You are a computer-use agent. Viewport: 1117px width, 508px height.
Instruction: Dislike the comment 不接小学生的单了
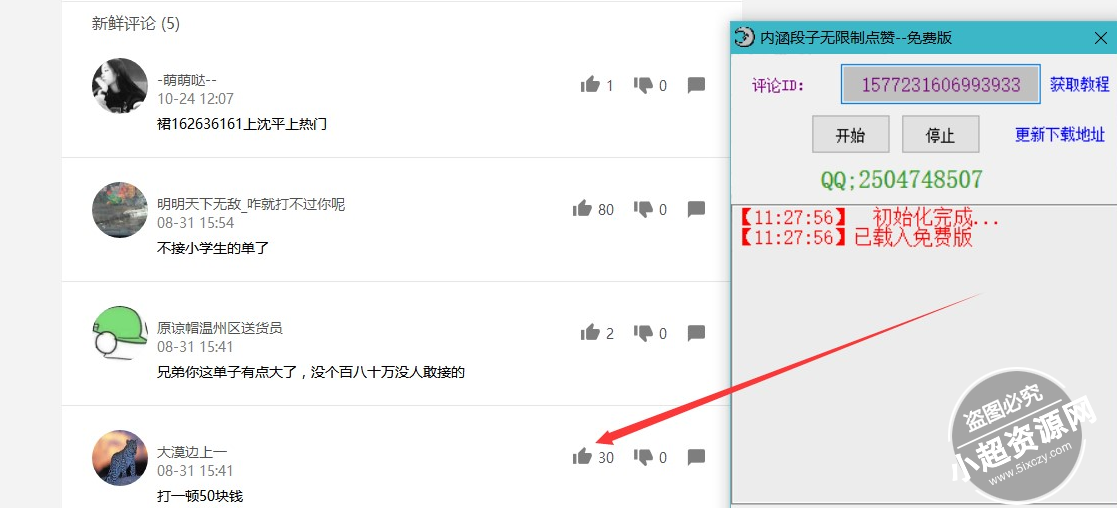643,209
